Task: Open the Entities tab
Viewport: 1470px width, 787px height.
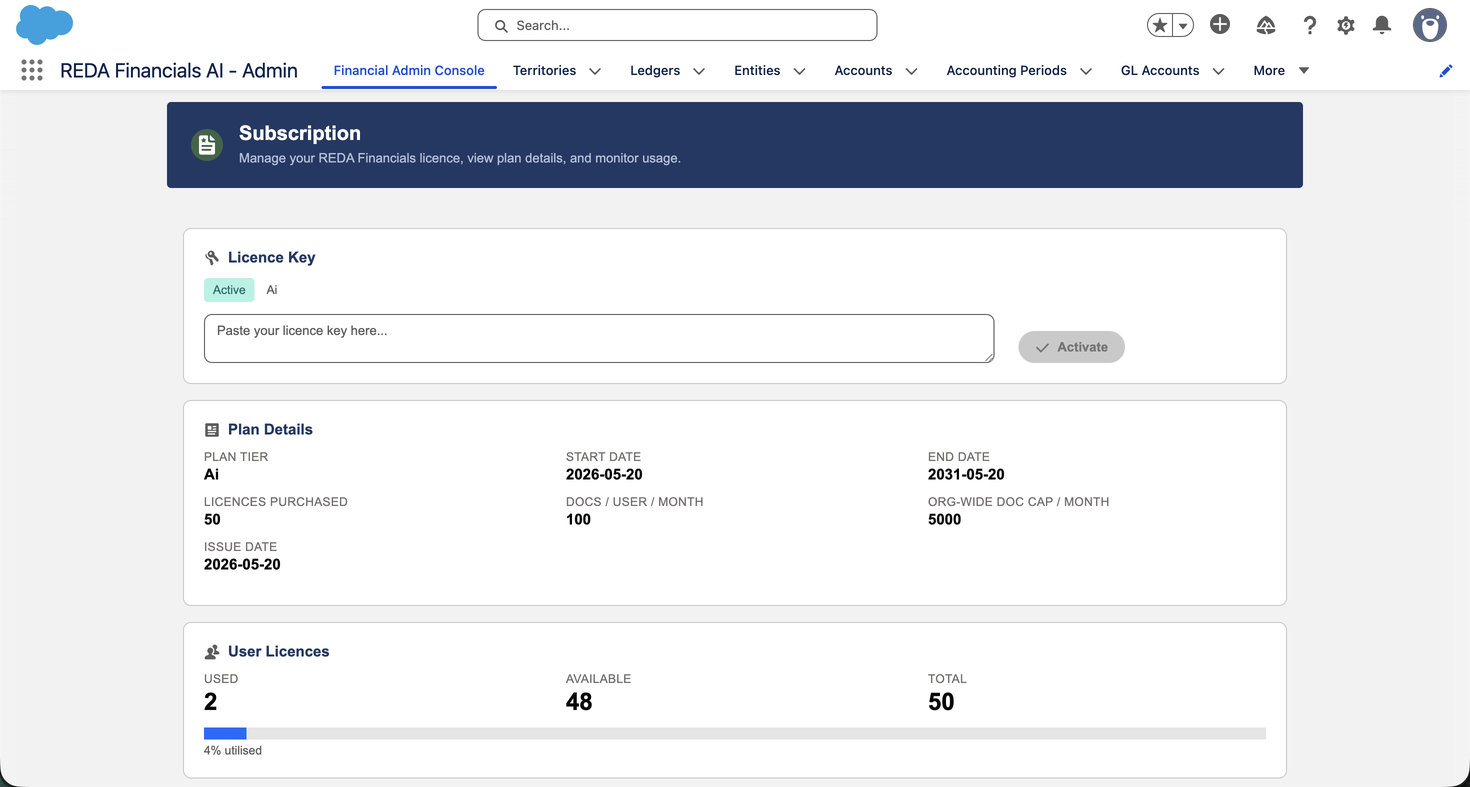Action: pyautogui.click(x=757, y=70)
